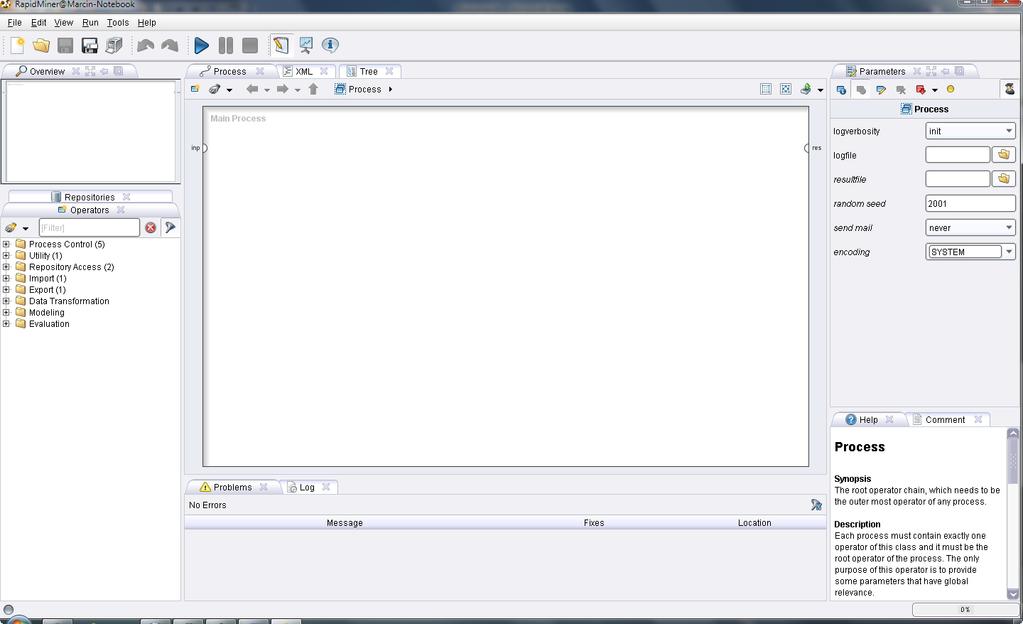Click the operator chip icon in process toolbar

(x=215, y=89)
